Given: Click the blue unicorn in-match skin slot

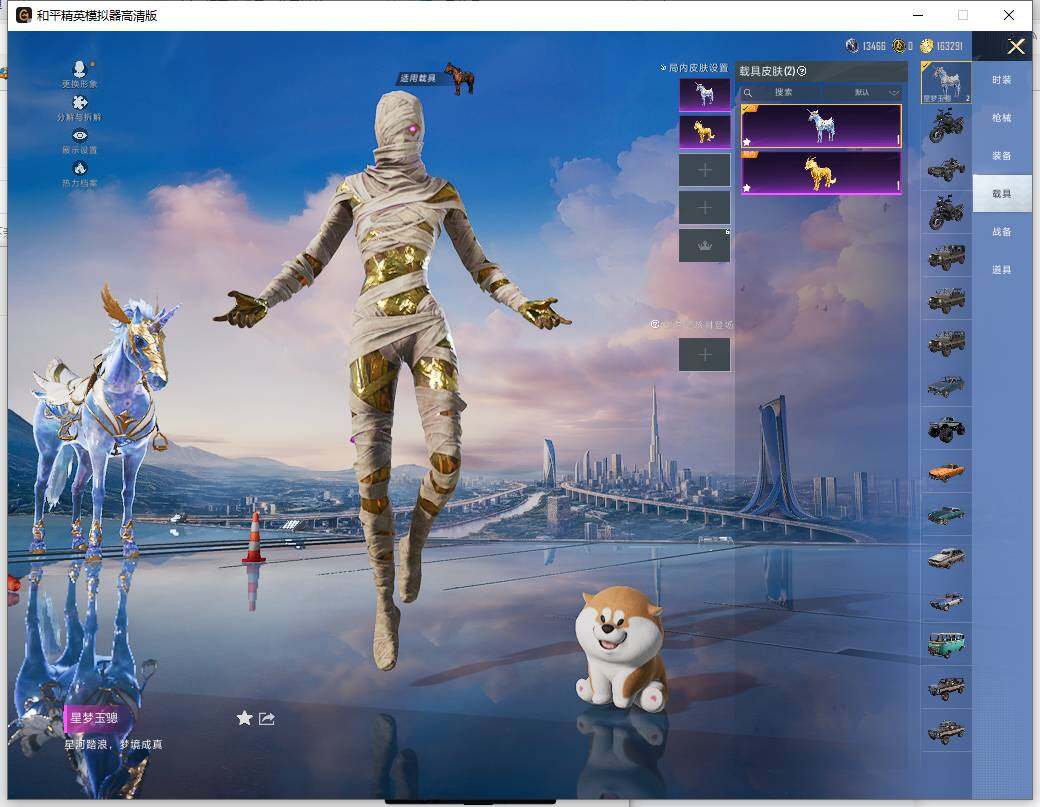Looking at the screenshot, I should pyautogui.click(x=704, y=94).
